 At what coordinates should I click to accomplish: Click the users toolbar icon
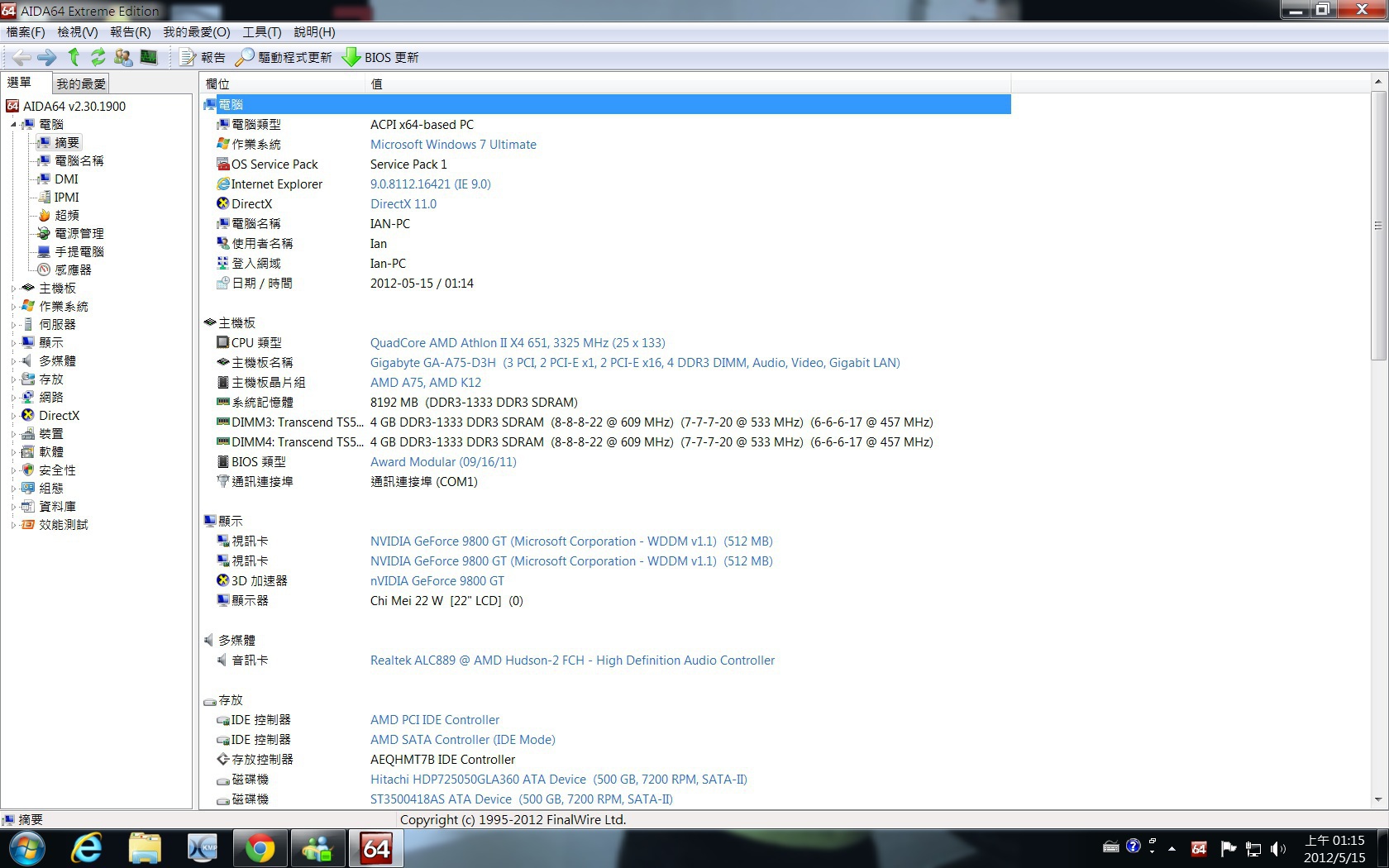click(x=123, y=57)
